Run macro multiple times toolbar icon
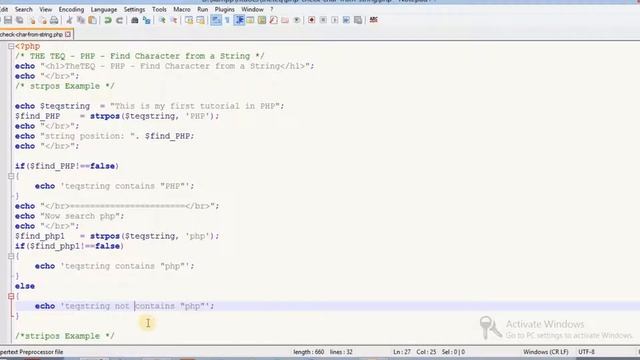Image resolution: width=640 pixels, height=360 pixels. point(346,20)
